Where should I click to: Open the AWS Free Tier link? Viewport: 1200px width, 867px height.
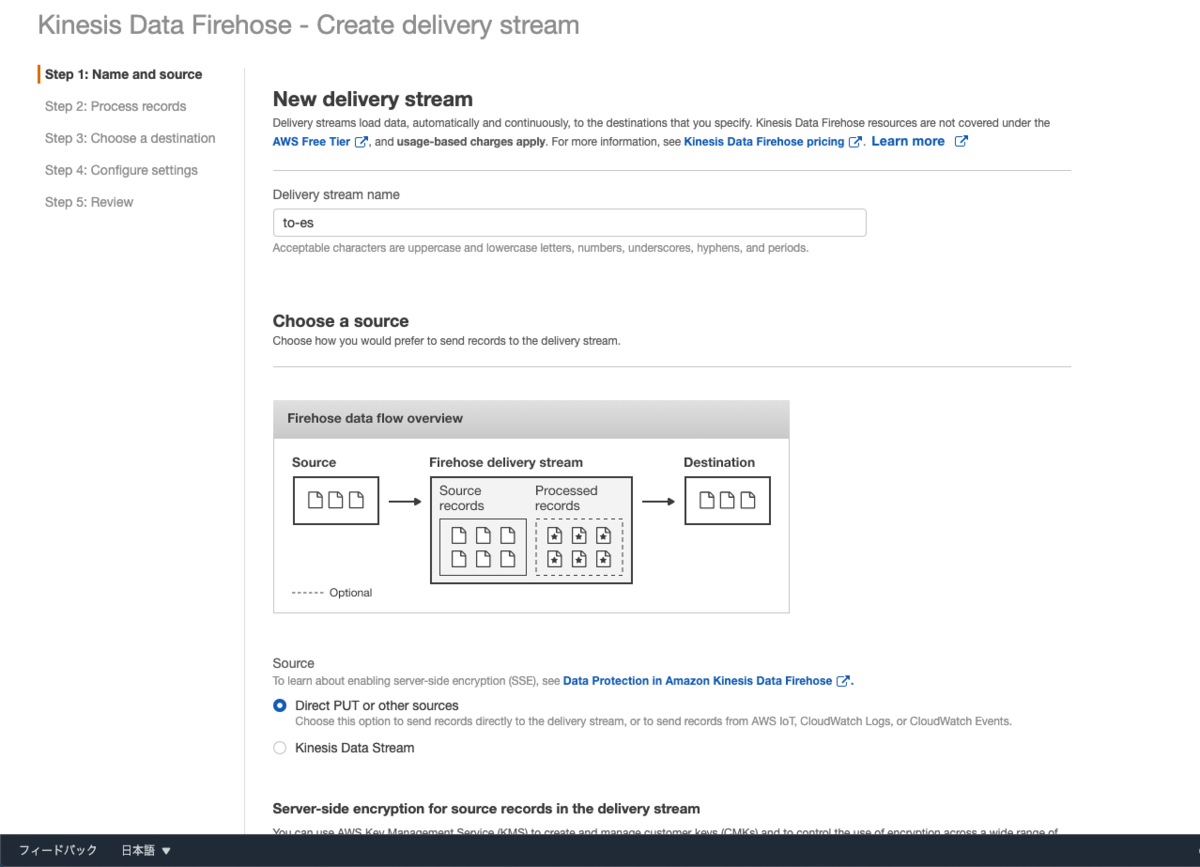(x=311, y=142)
